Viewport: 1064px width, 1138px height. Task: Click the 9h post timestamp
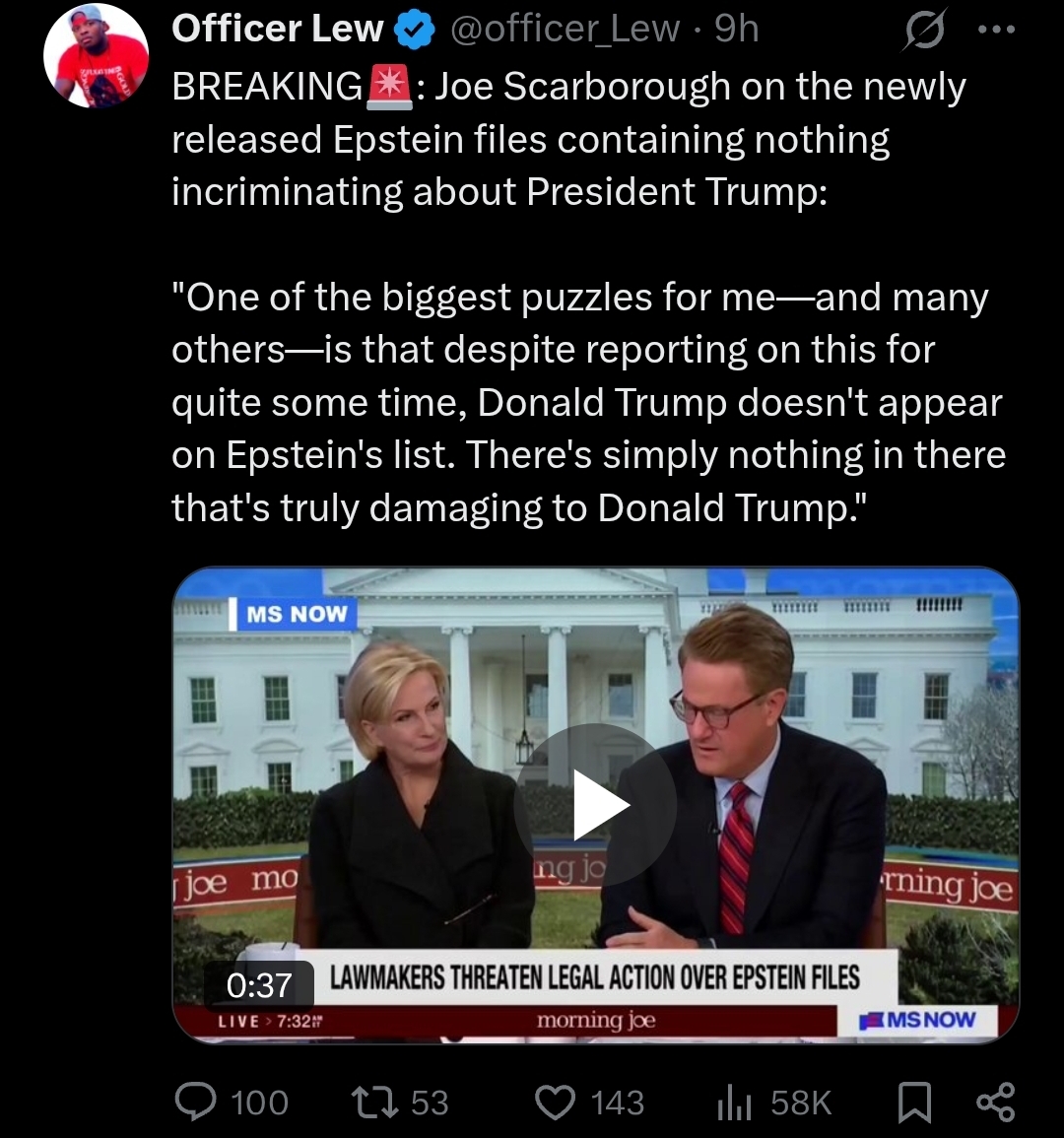[737, 29]
